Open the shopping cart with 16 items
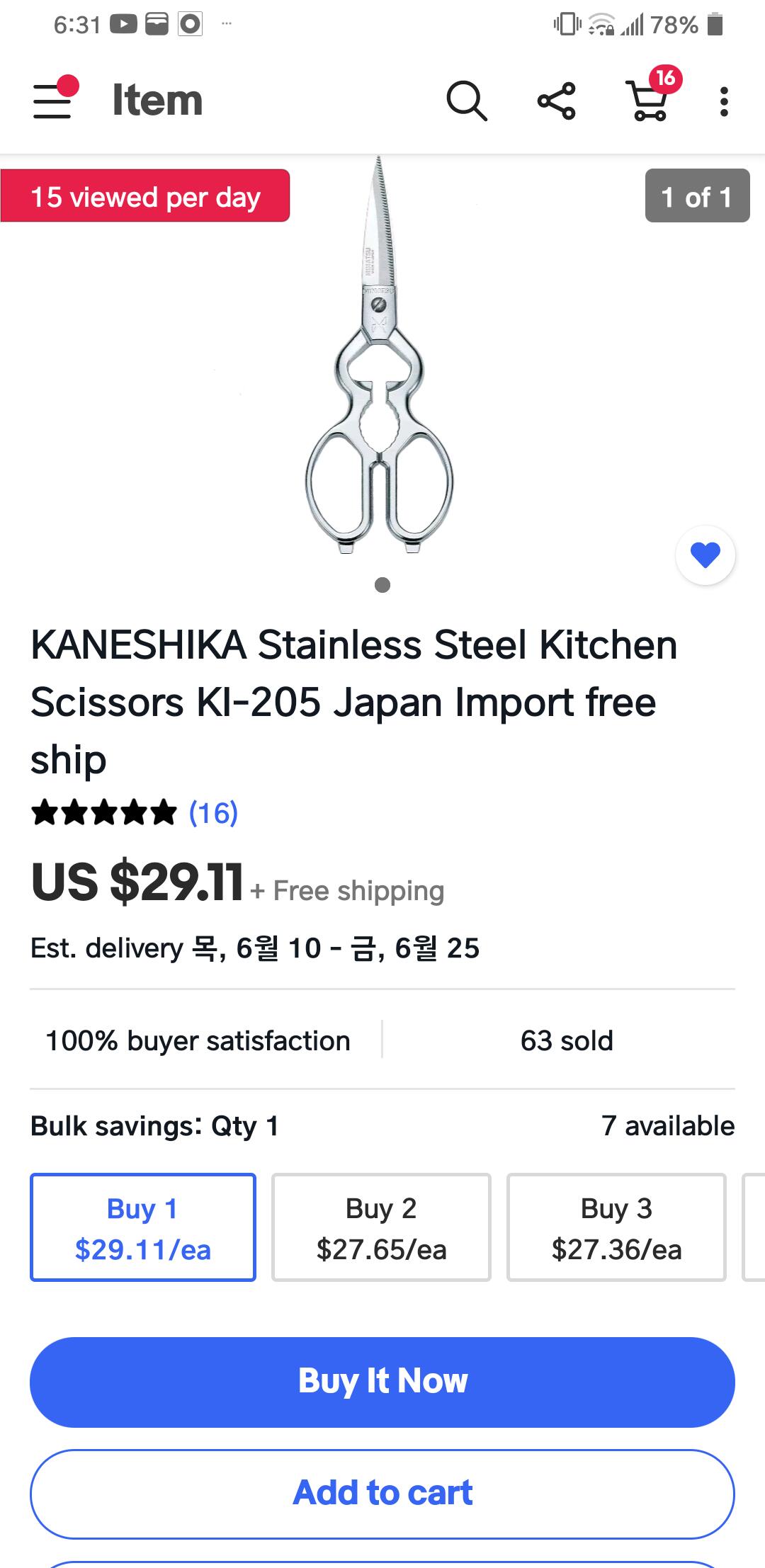Image resolution: width=765 pixels, height=1568 pixels. (650, 98)
